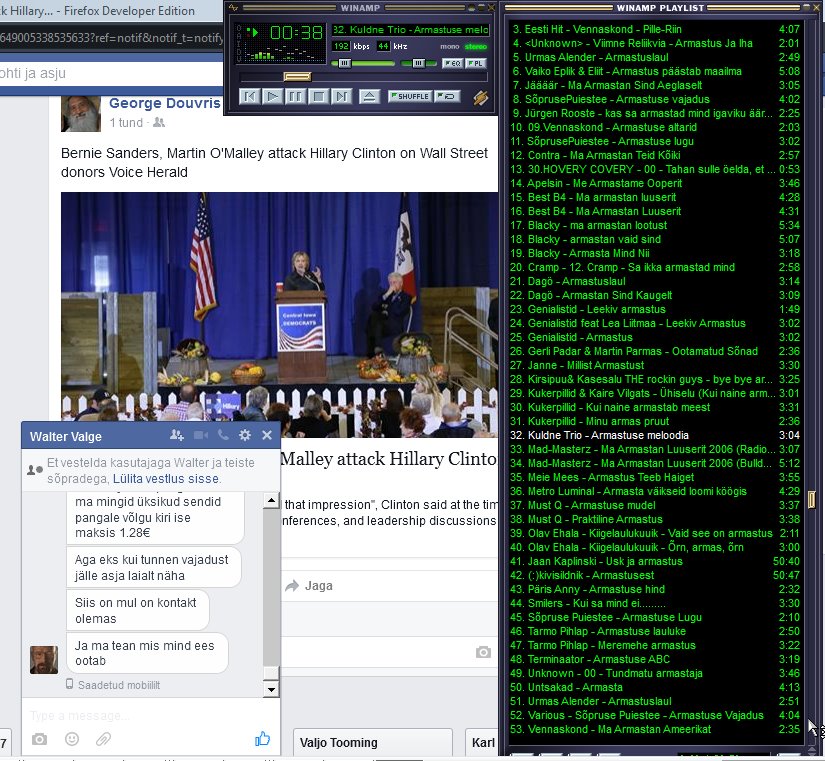Viewport: 825px width, 761px height.
Task: Select playlist track '5. Urmas Alender - Armastuslaul'
Action: coord(656,57)
